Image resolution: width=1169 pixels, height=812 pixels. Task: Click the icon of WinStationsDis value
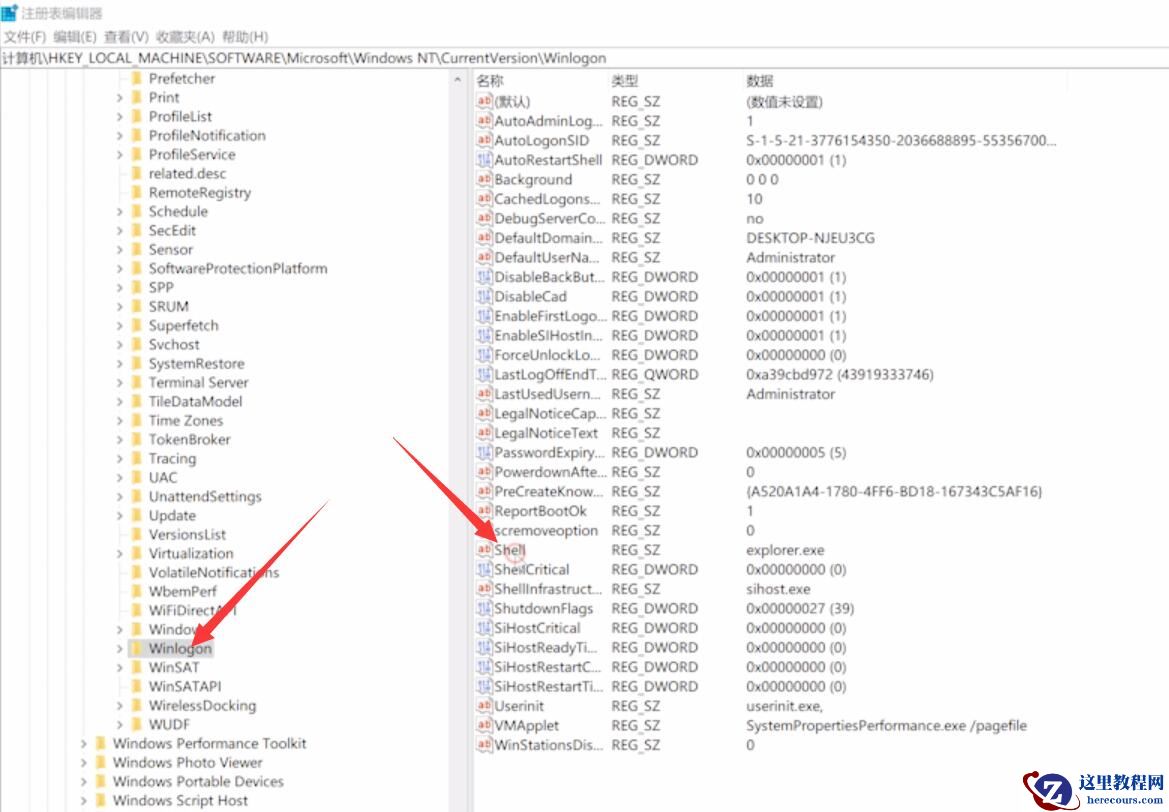(484, 744)
